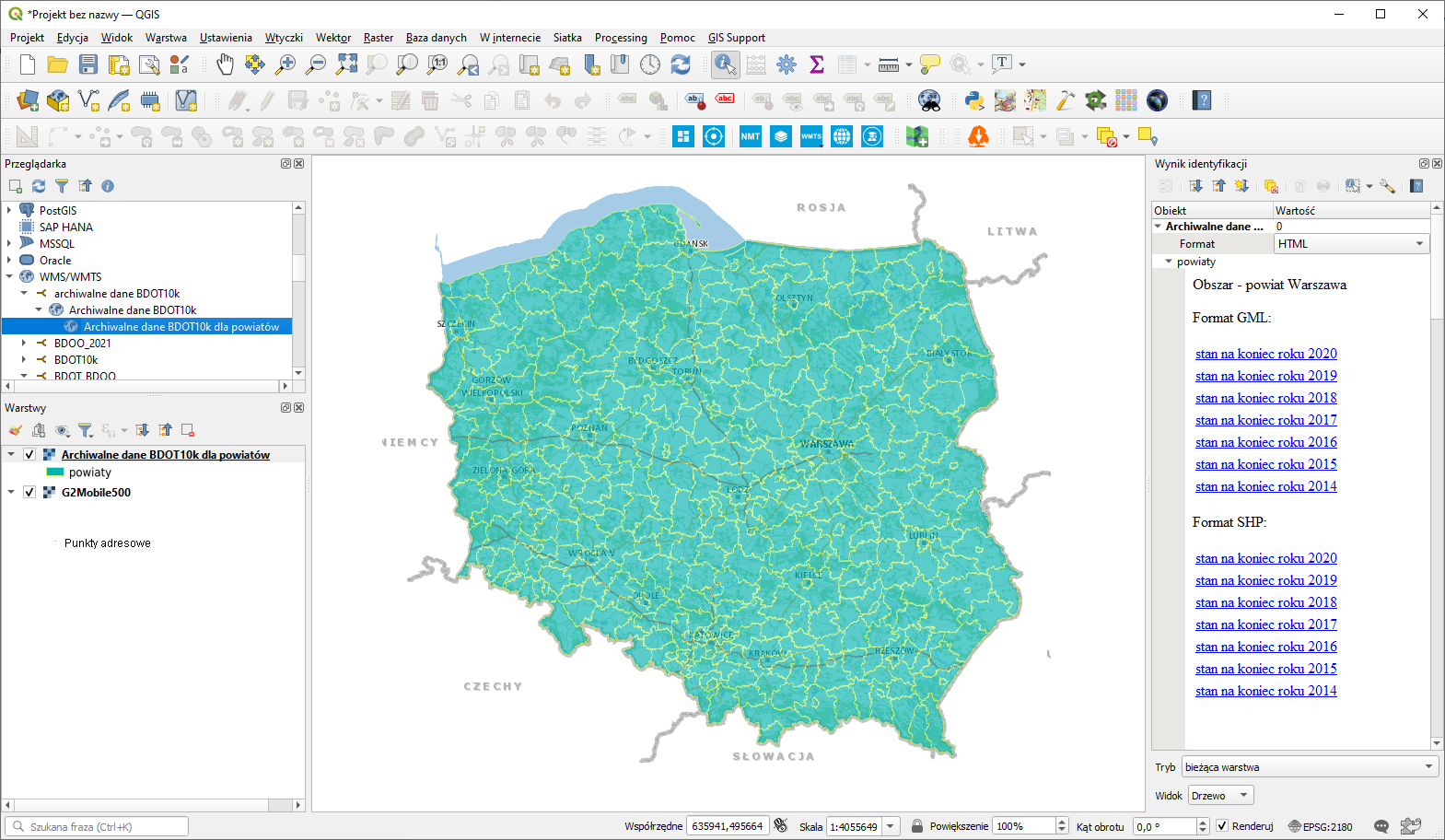Open the field calculator NMT icon
Viewport: 1445px width, 840px height.
point(751,136)
